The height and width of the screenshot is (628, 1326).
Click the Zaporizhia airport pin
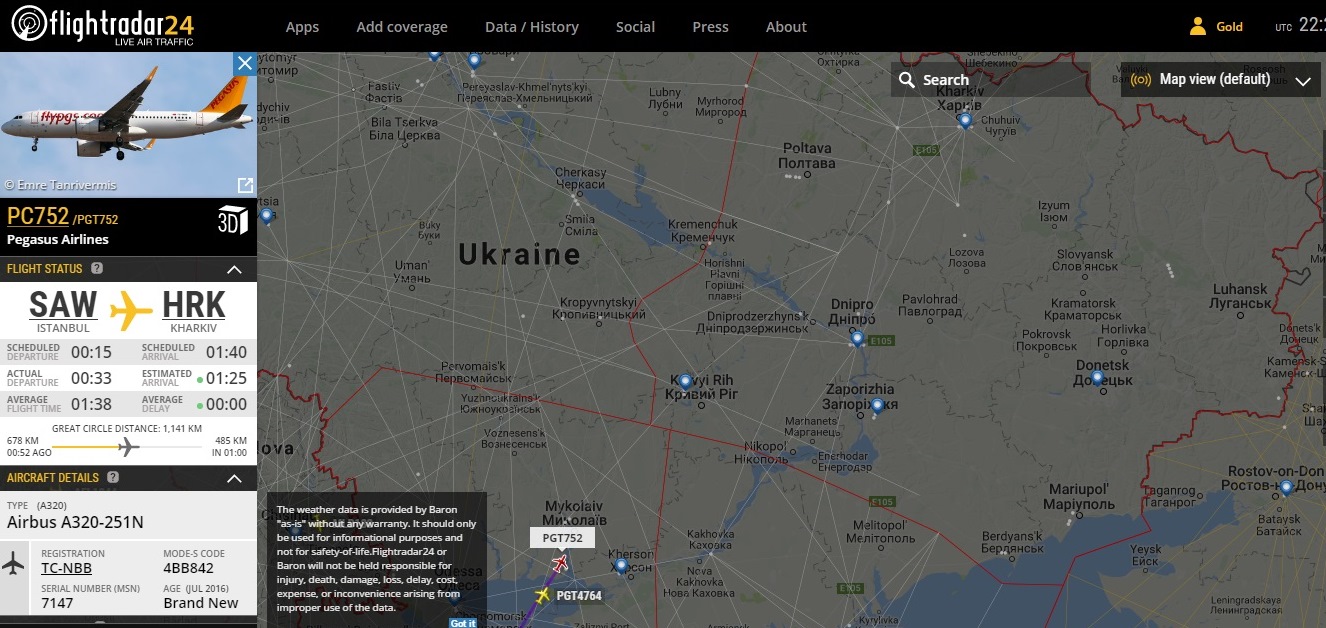[877, 405]
